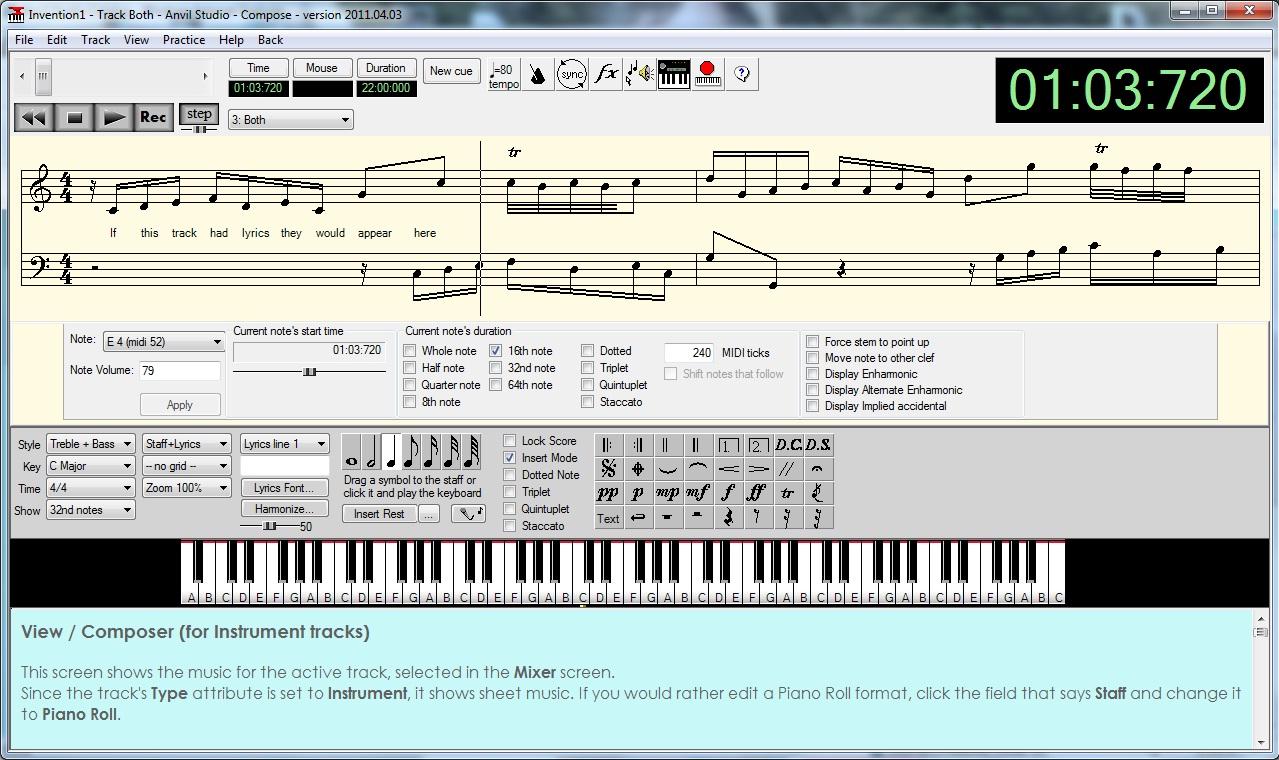Select the whole note symbol
The image size is (1279, 760).
(351, 453)
